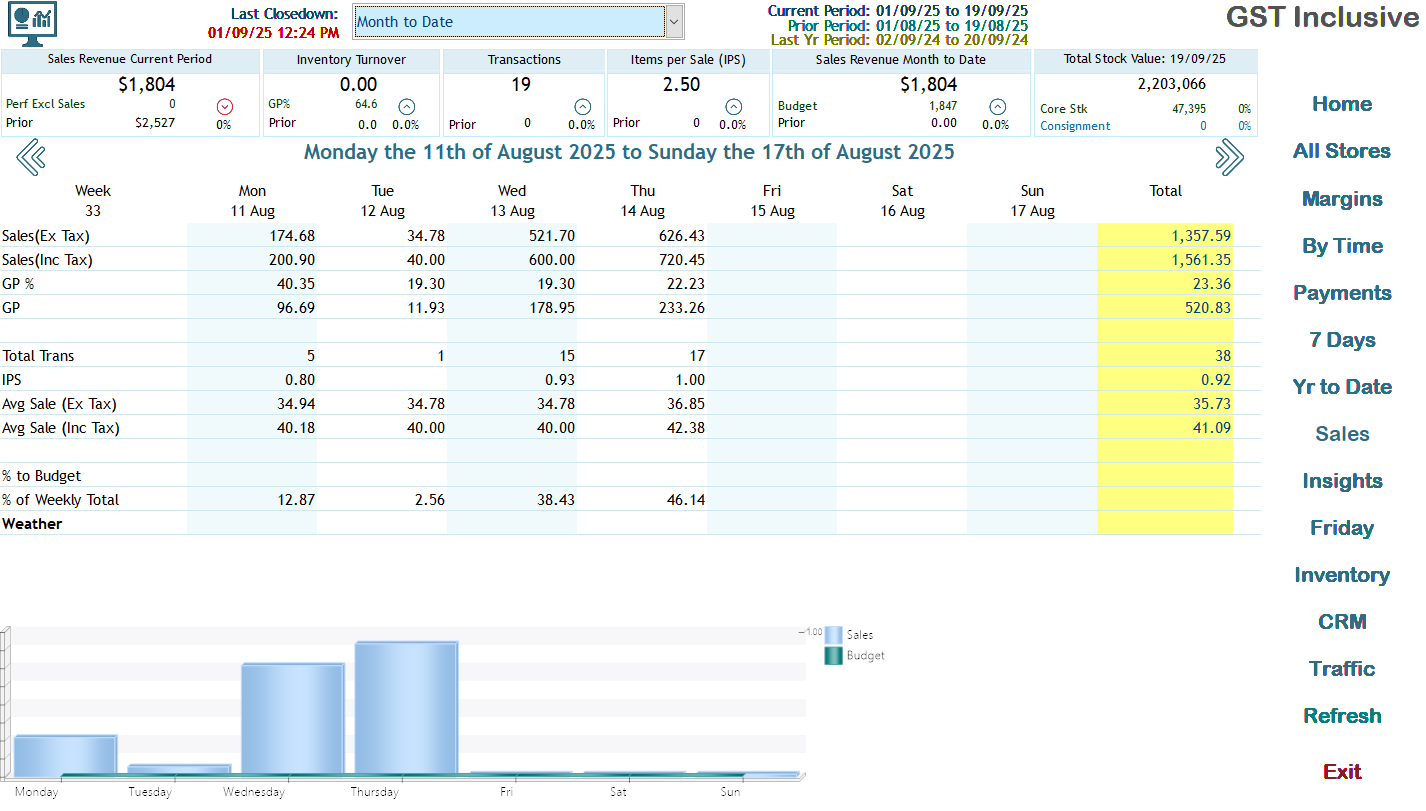Click up-arrow icon in Sales Revenue Month to Date tile
The width and height of the screenshot is (1426, 811).
point(997,106)
